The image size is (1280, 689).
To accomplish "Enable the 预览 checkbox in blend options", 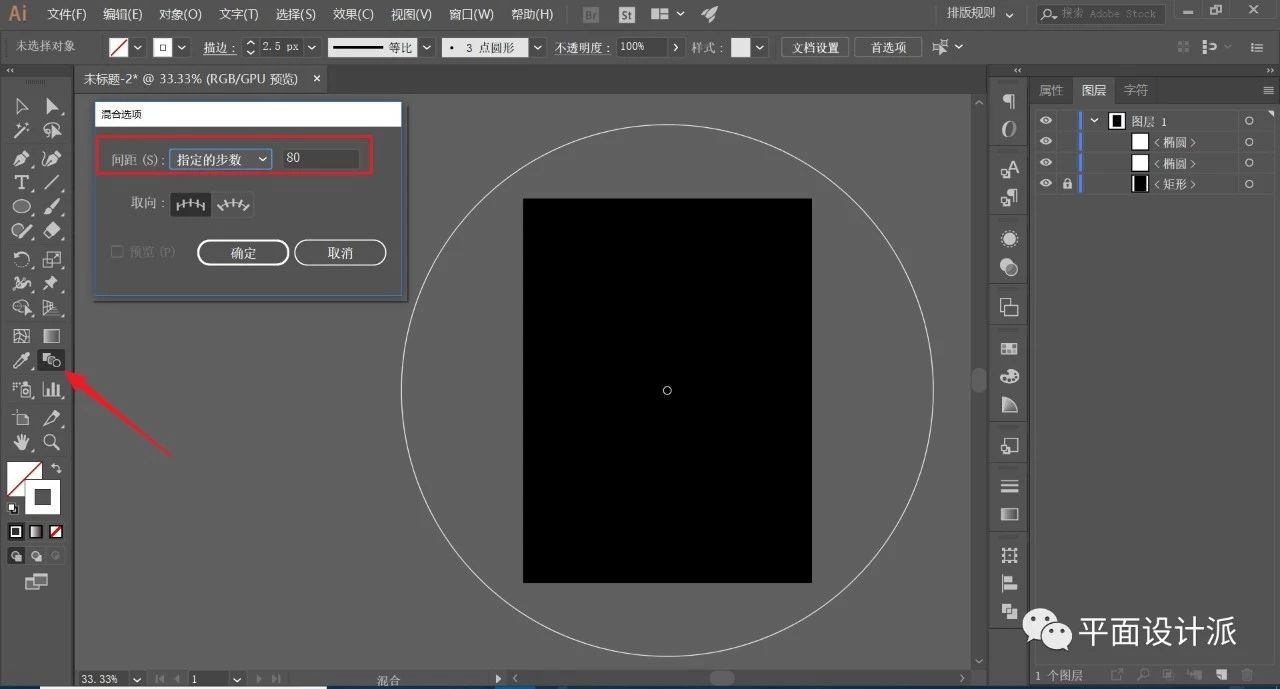I will coord(117,252).
